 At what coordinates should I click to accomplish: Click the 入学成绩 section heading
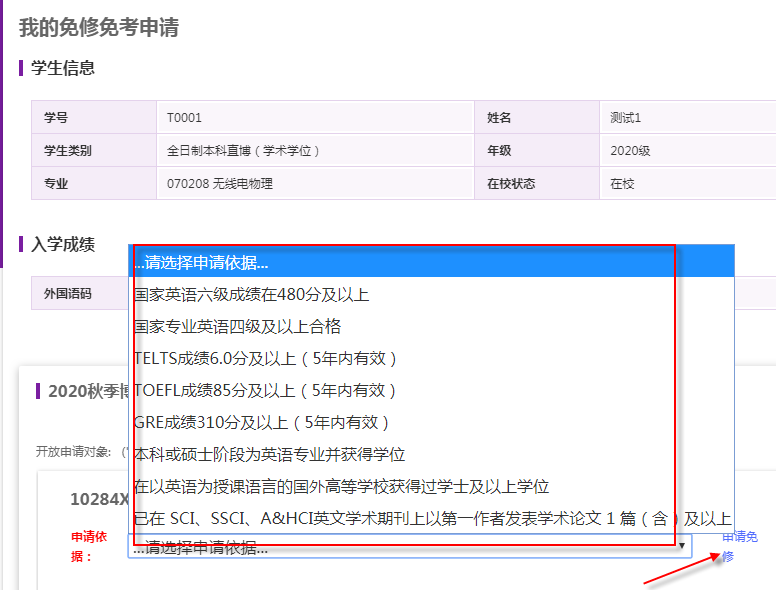pyautogui.click(x=63, y=244)
